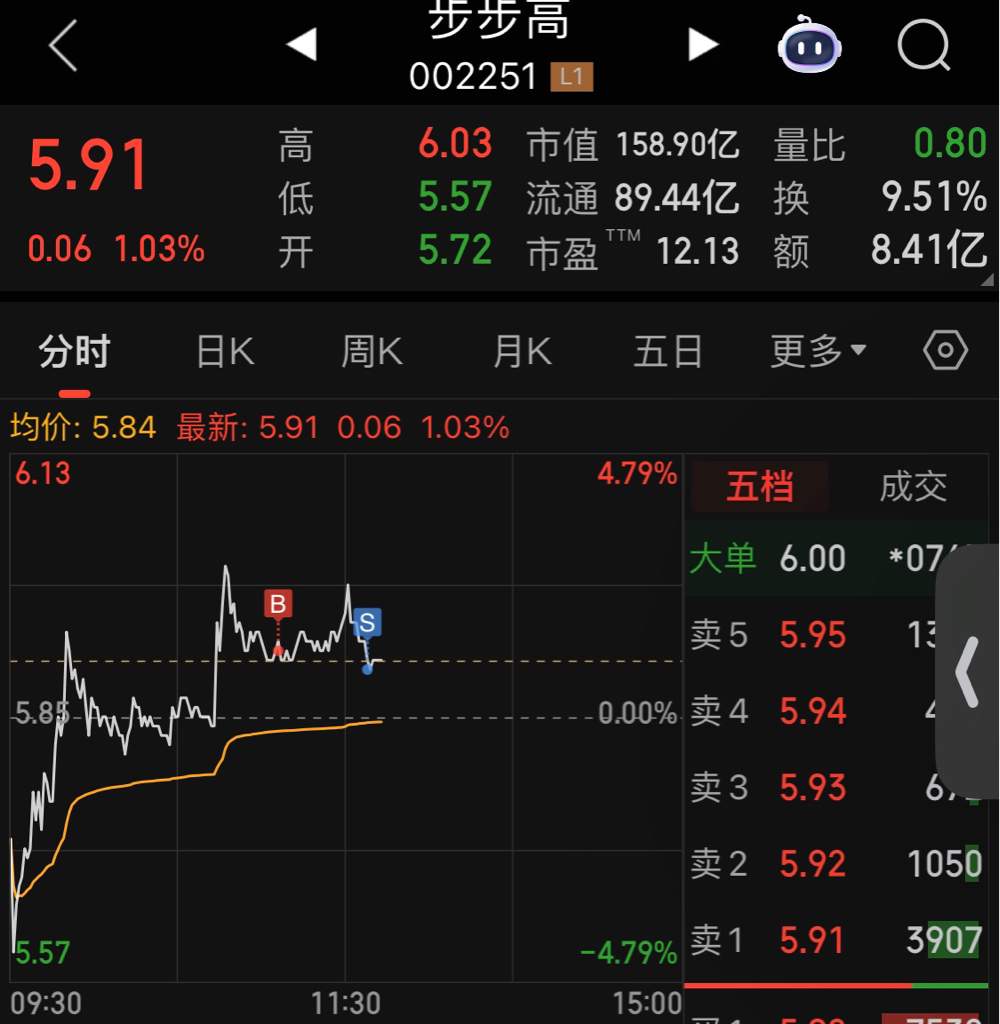Tap the 卖1 volume 3907
The image size is (1000, 1024).
coord(944,940)
